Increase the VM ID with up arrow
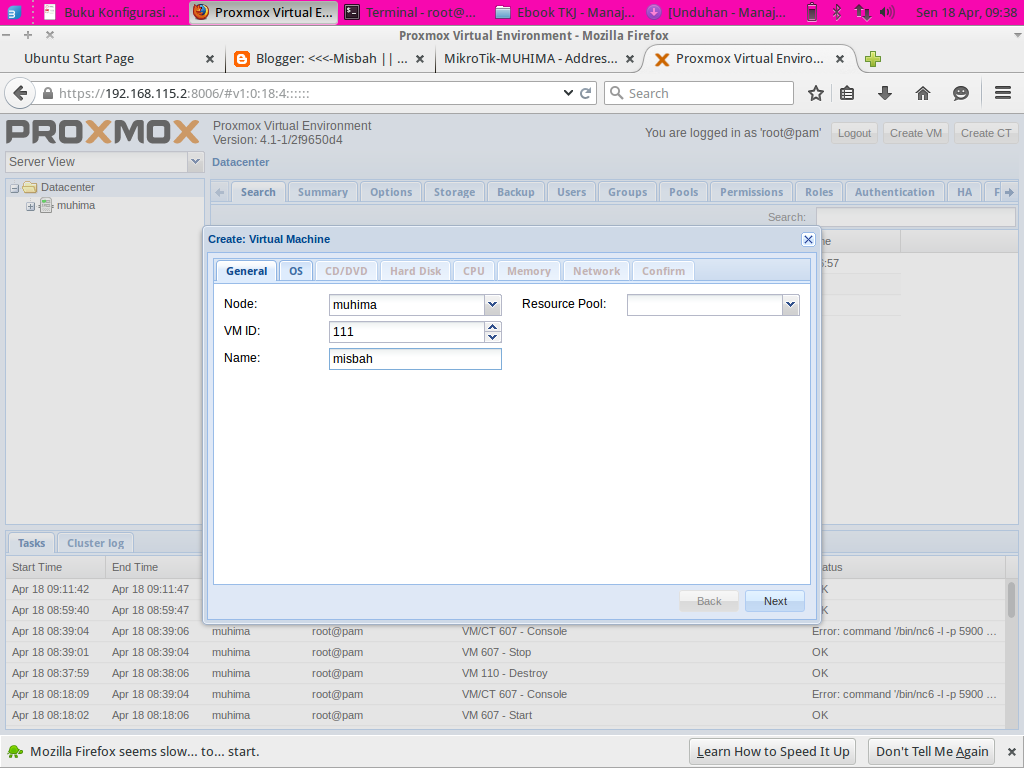 click(x=493, y=327)
